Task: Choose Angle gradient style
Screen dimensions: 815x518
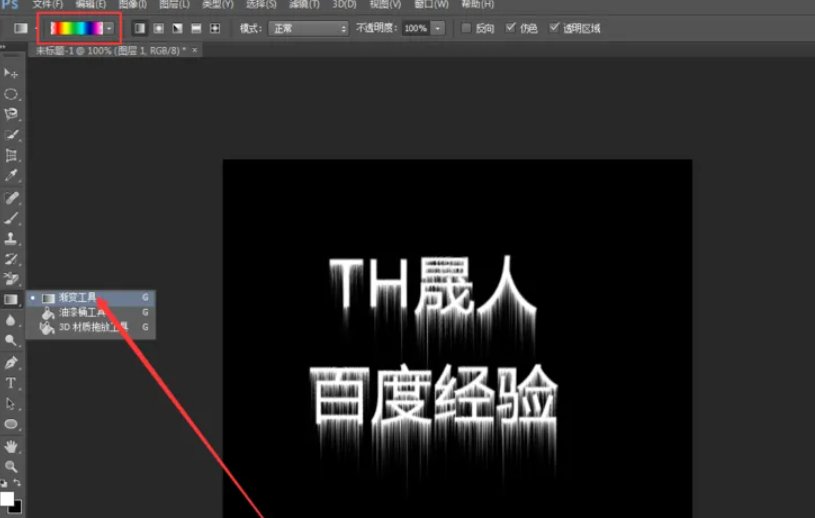Action: (x=177, y=28)
